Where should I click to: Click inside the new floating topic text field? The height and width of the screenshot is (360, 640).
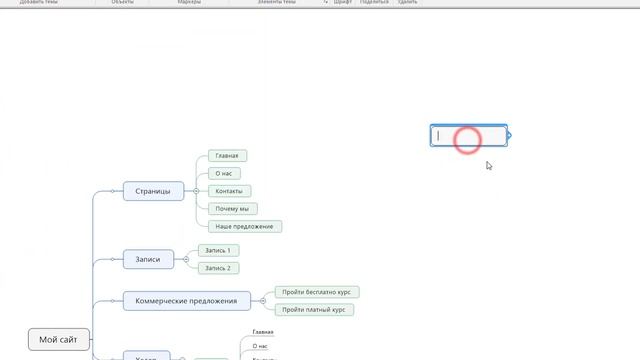click(x=469, y=136)
